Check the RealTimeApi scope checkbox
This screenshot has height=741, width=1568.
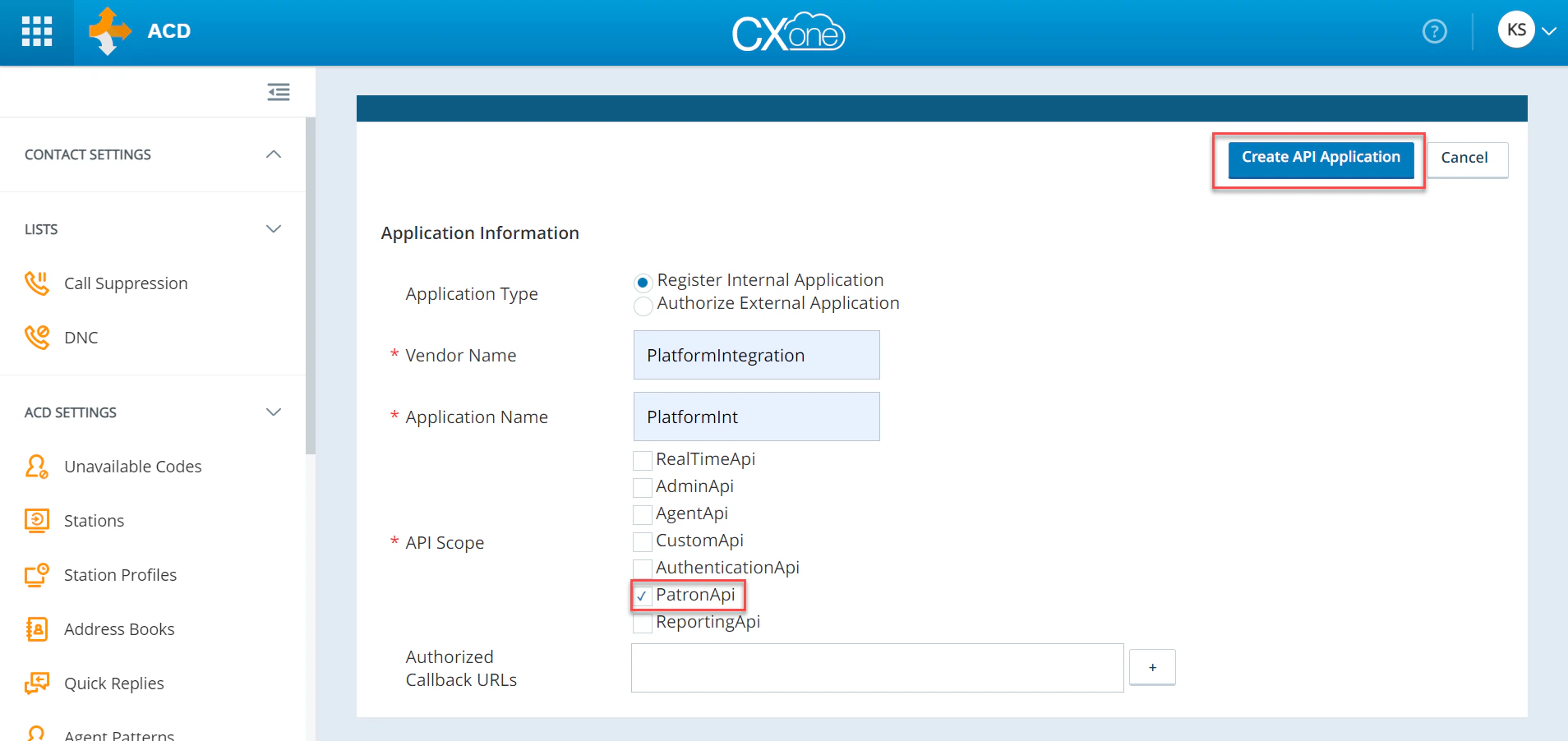pyautogui.click(x=643, y=460)
